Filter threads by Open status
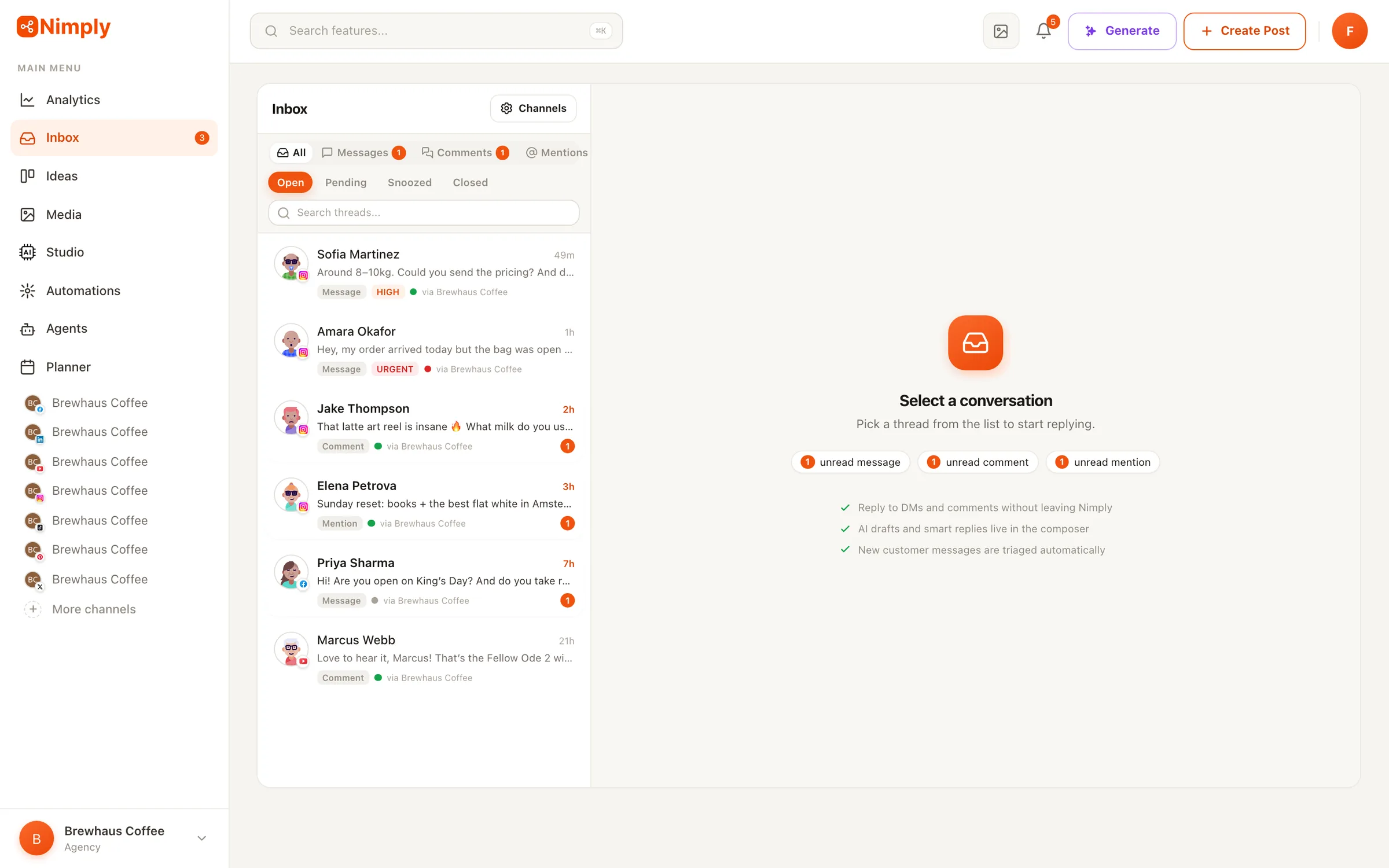Viewport: 1389px width, 868px height. 290,182
